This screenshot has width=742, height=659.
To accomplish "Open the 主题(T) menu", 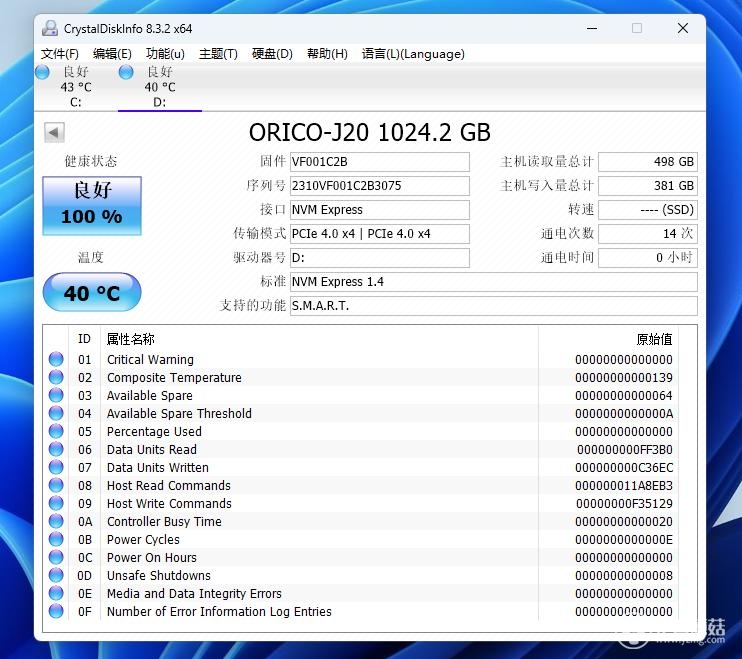I will (218, 54).
